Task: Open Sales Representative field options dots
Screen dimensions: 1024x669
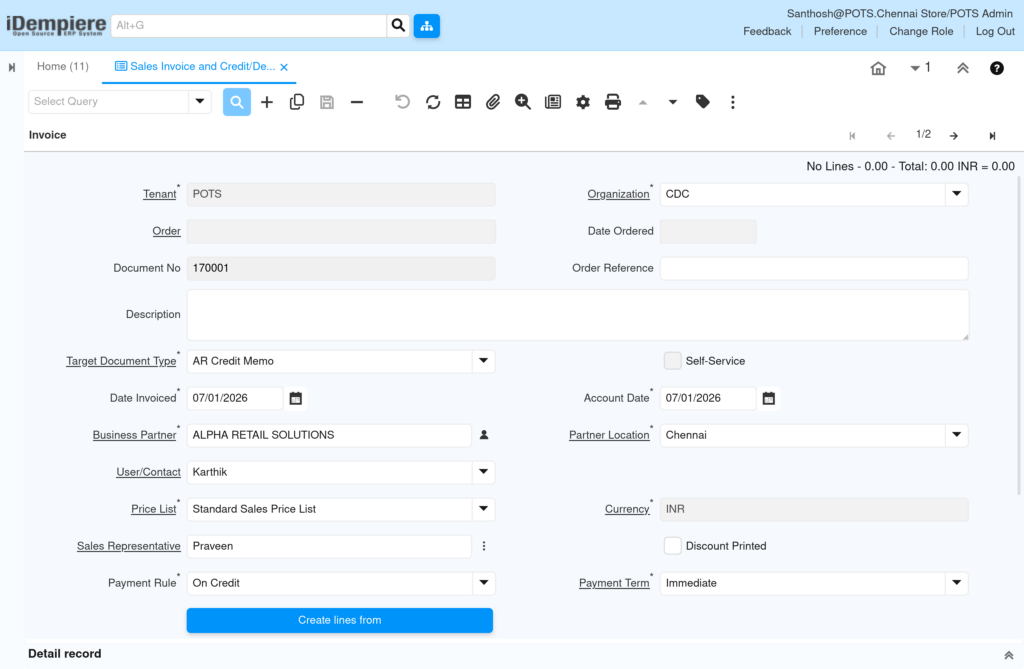Action: pos(484,546)
